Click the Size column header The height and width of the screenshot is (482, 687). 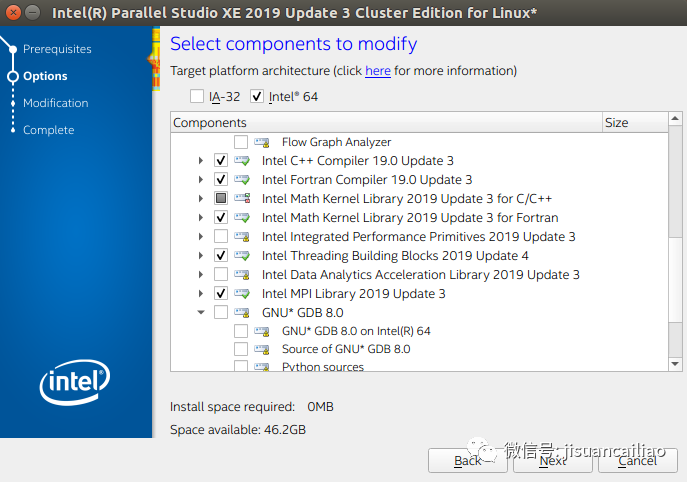(635, 122)
